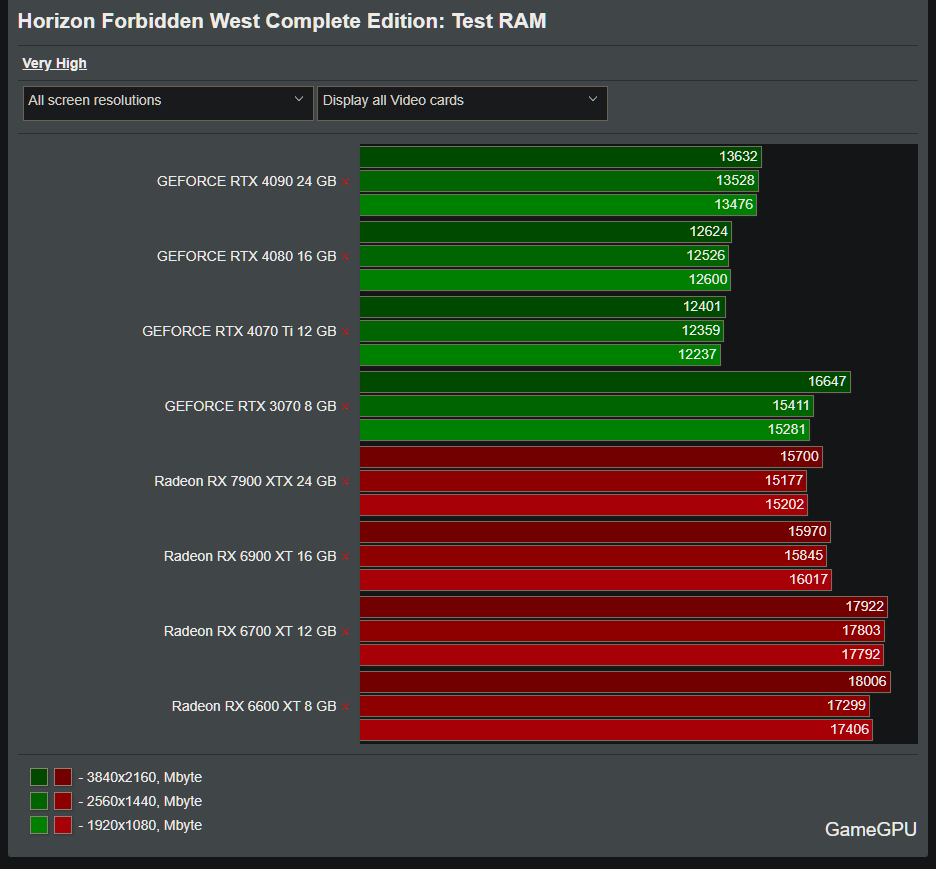The width and height of the screenshot is (936, 869).
Task: Click the RTX 4090 bar showing 13528
Action: 559,181
